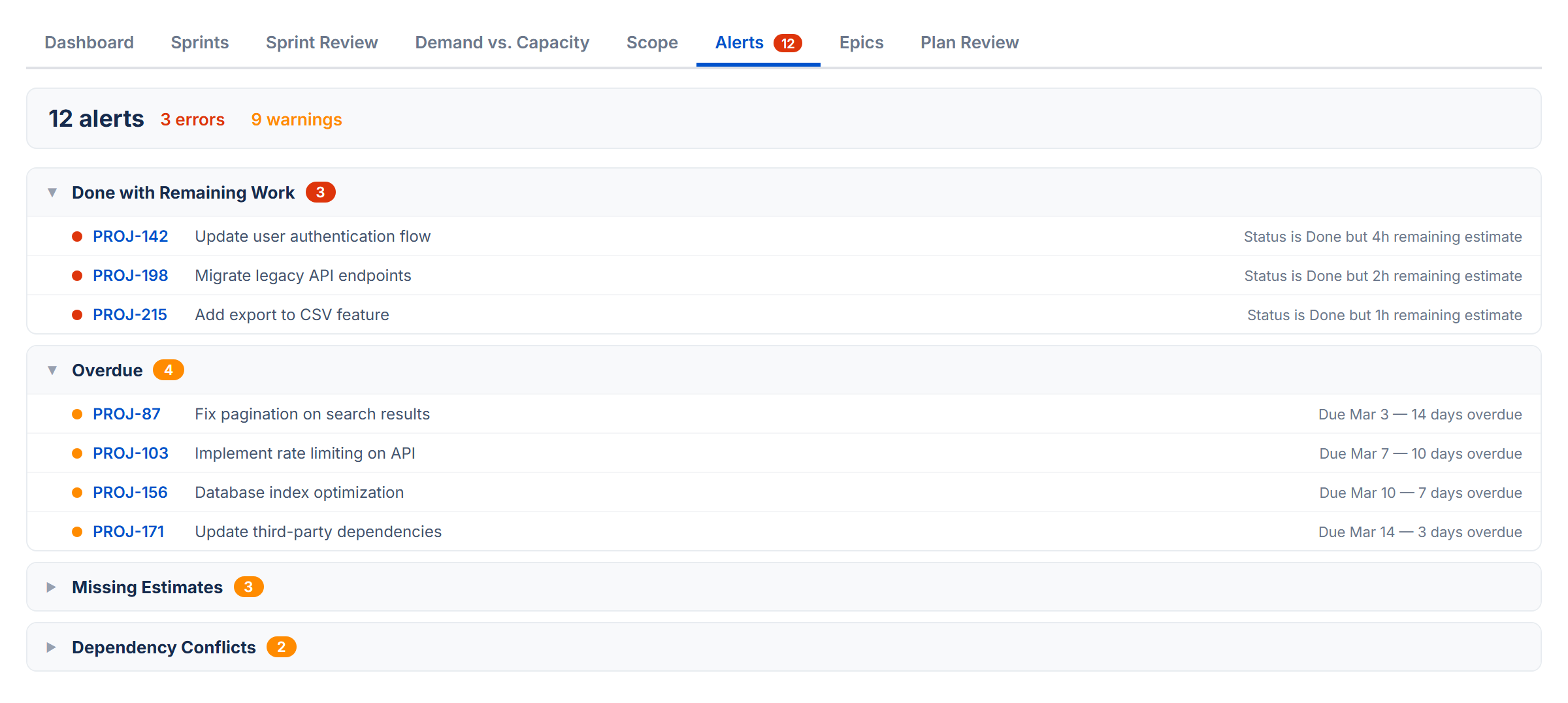
Task: Click the orange badge showing 2 beside Dependency Conflicts
Action: pyautogui.click(x=281, y=646)
